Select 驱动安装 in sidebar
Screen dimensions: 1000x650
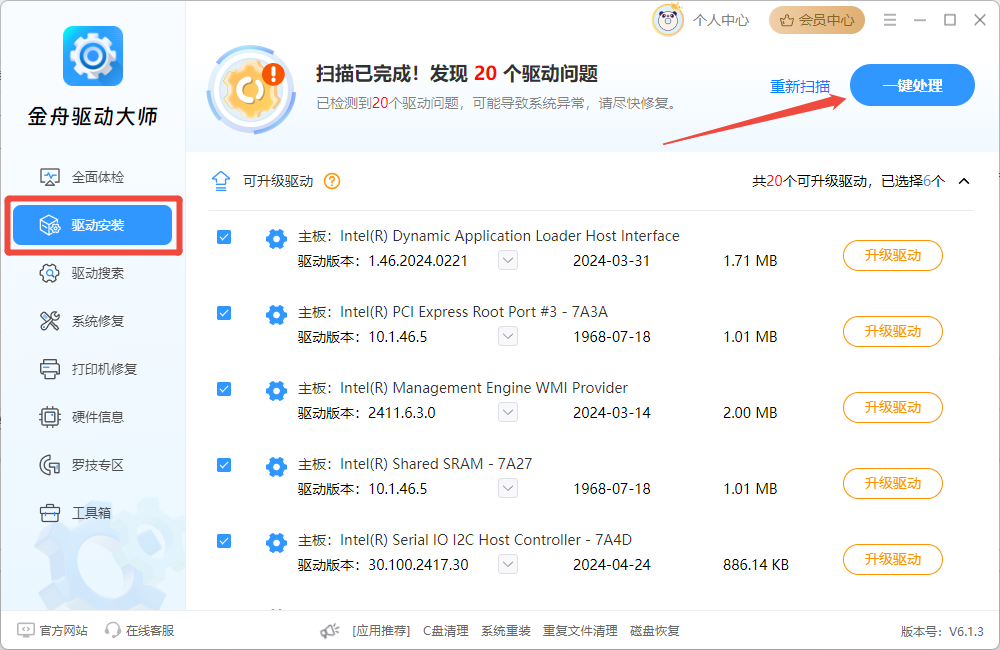[x=92, y=225]
